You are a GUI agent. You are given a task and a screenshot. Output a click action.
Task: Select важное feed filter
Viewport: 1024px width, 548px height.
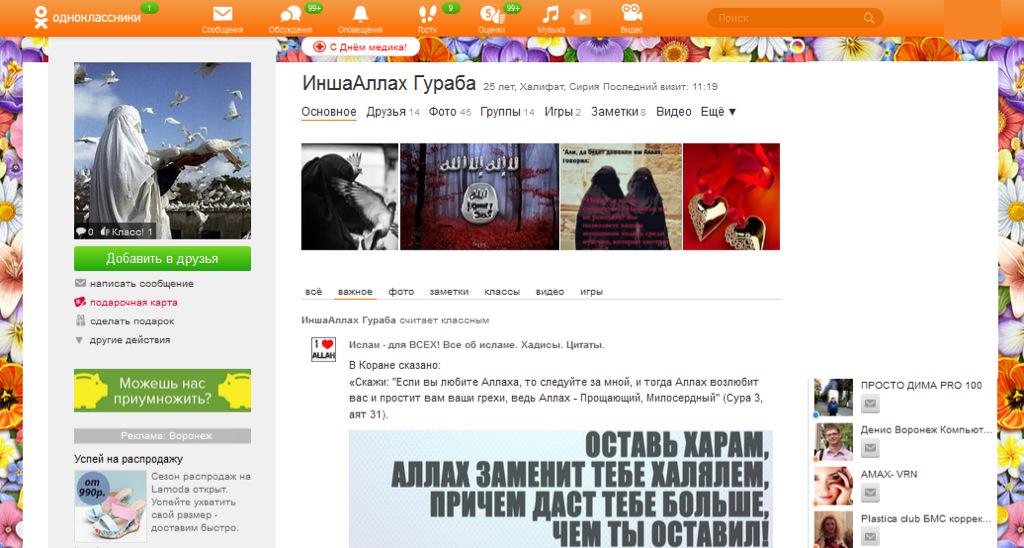pos(355,292)
